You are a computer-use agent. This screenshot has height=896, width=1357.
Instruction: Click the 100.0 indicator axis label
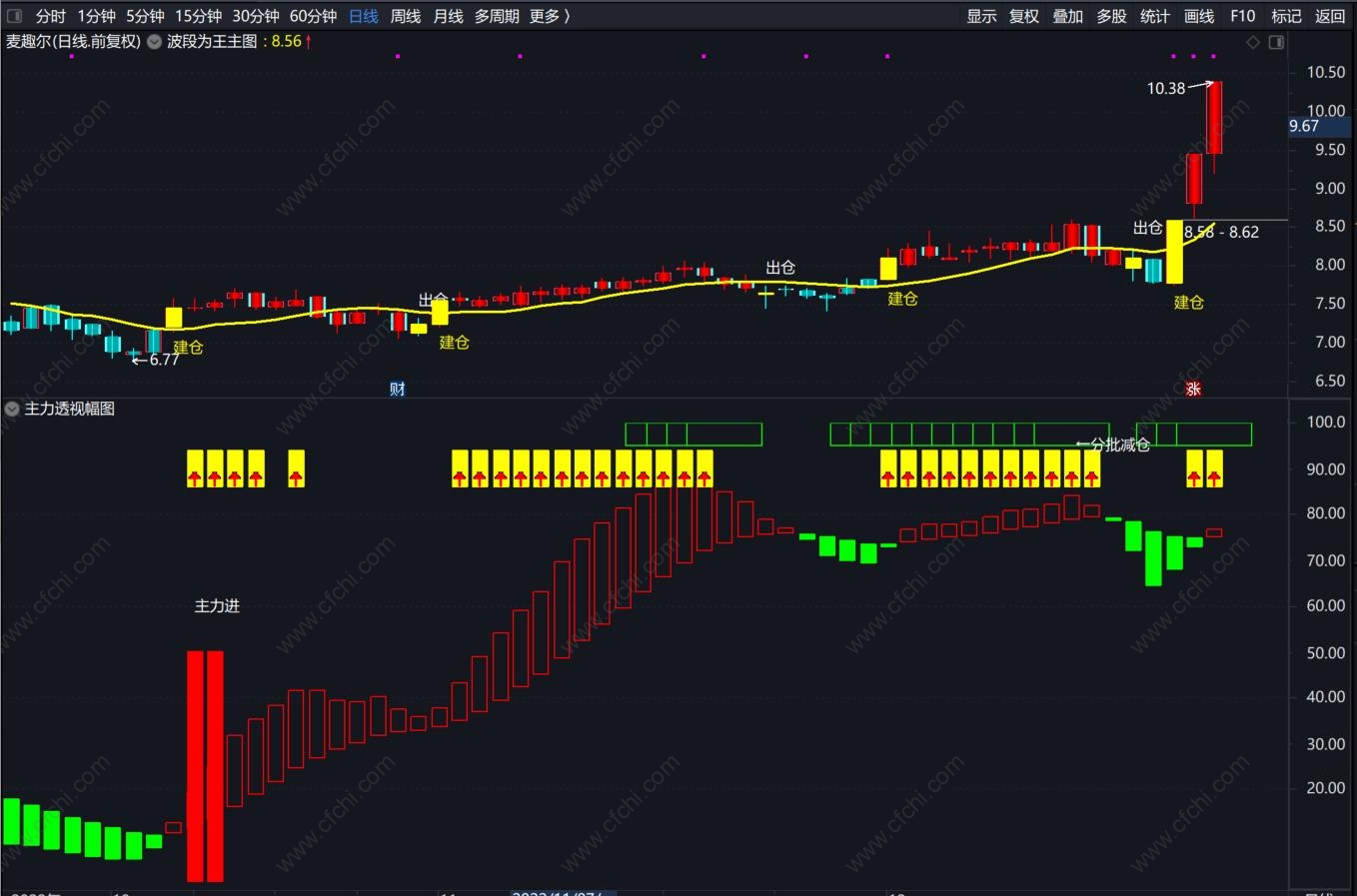coord(1326,423)
